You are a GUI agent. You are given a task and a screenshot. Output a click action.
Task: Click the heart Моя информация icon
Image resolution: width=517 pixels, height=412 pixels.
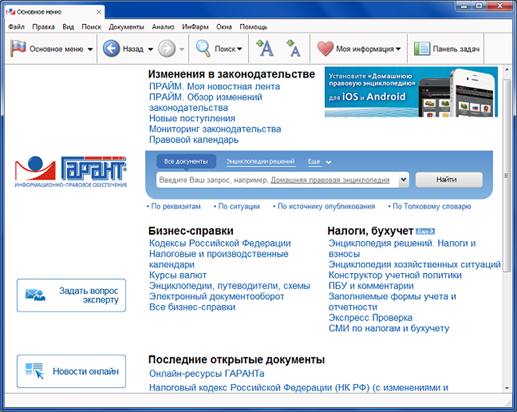tap(325, 49)
